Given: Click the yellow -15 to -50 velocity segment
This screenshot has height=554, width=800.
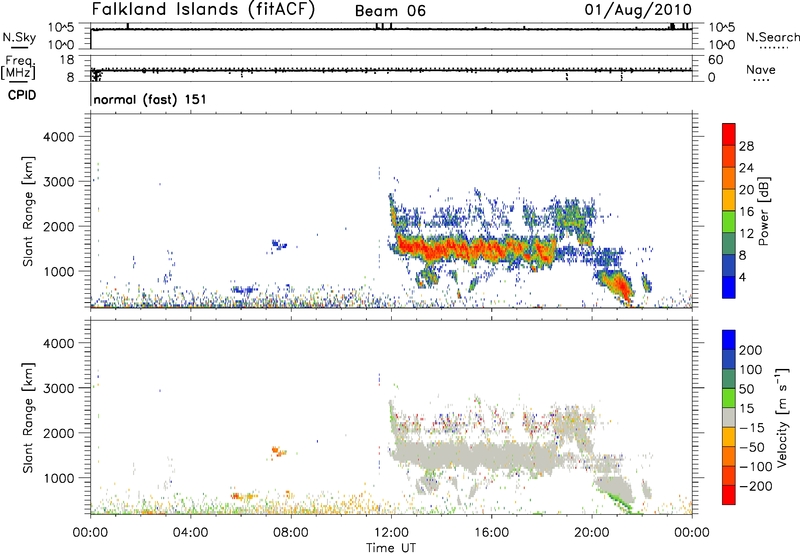Looking at the screenshot, I should click(729, 437).
